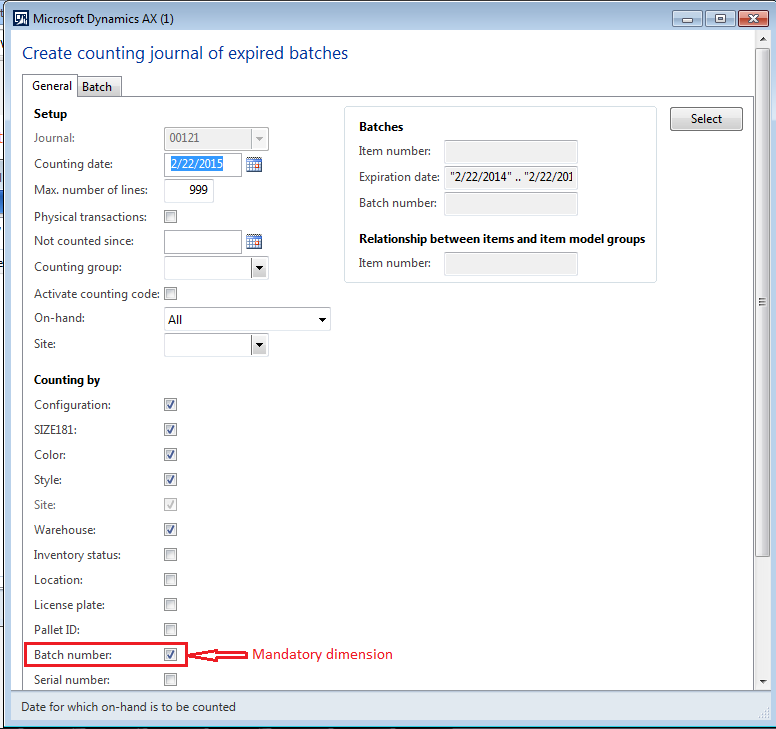Image resolution: width=776 pixels, height=729 pixels.
Task: Check the License plate checkbox
Action: coord(170,605)
